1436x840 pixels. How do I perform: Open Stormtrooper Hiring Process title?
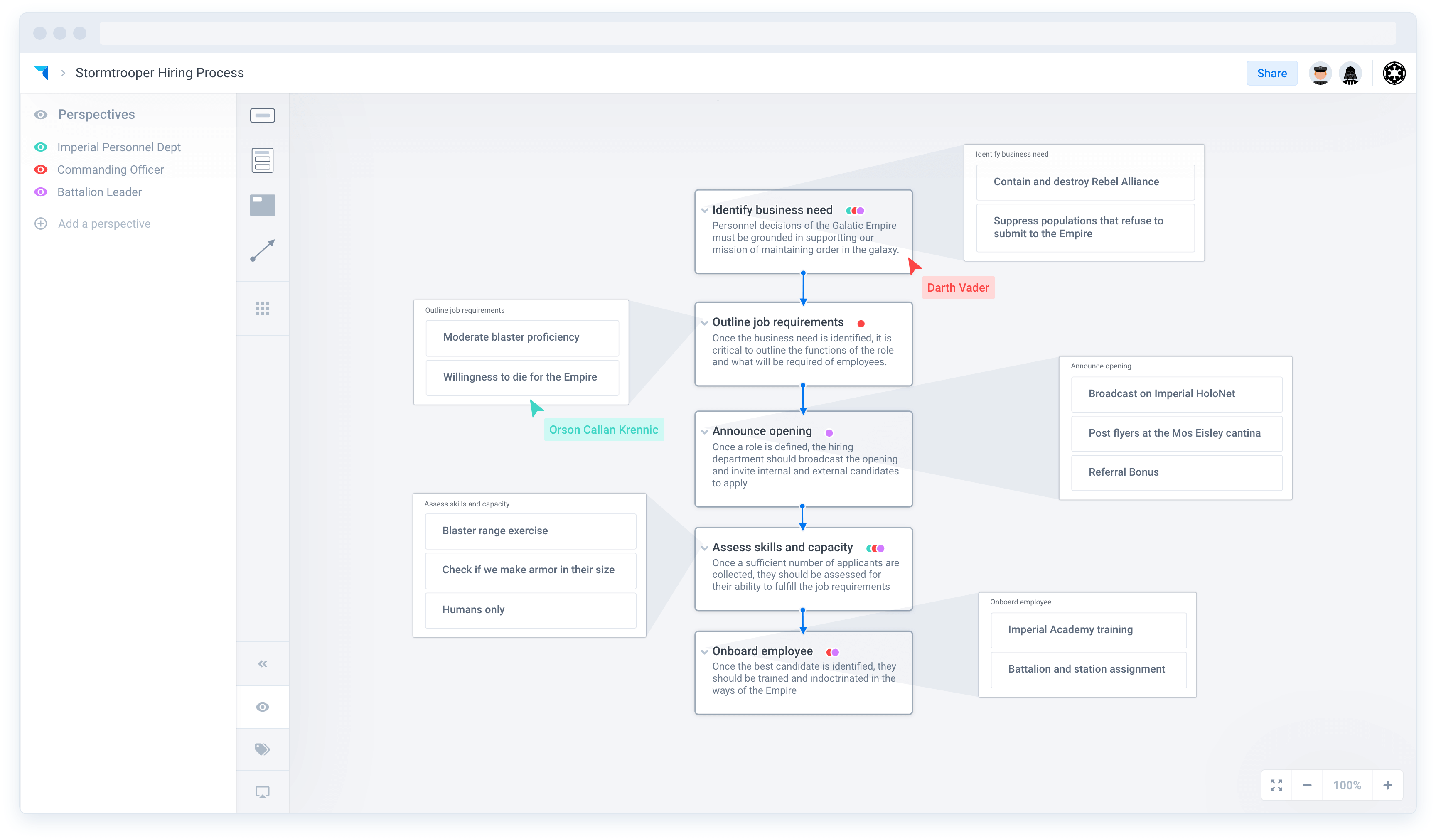pos(160,73)
